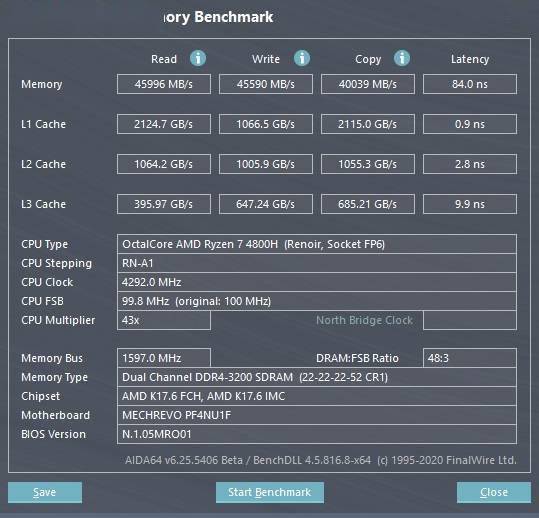The image size is (539, 518).
Task: Click L2 Cache Read value 1064.2 GB/s
Action: point(164,164)
